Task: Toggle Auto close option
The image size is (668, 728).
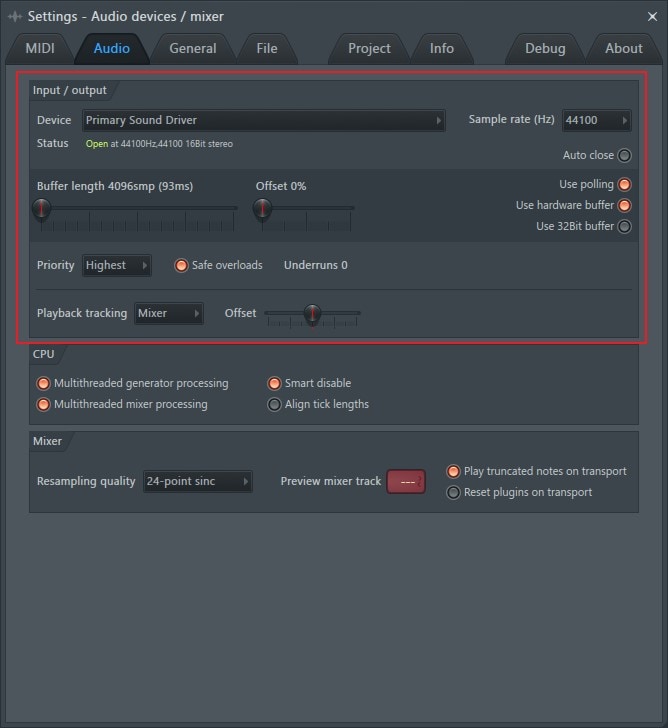Action: tap(624, 155)
